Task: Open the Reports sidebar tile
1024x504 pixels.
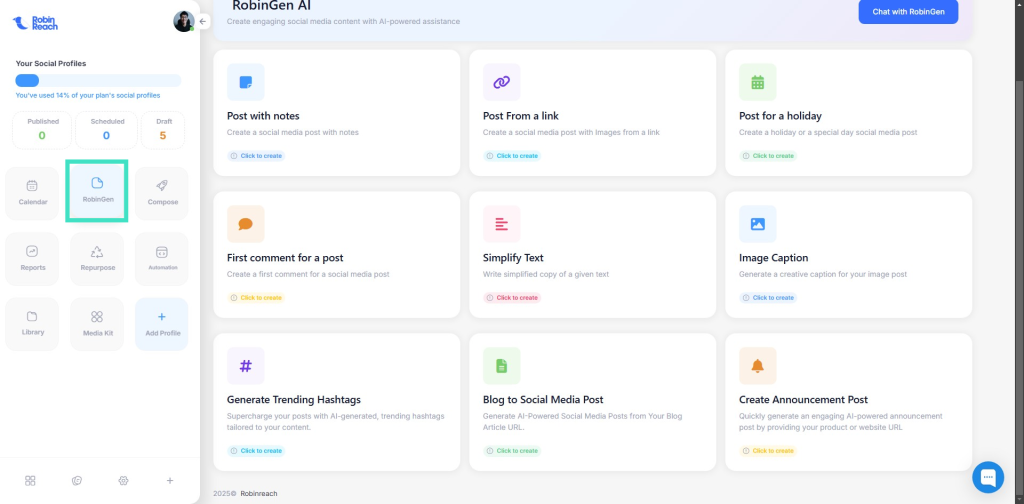Action: tap(32, 259)
